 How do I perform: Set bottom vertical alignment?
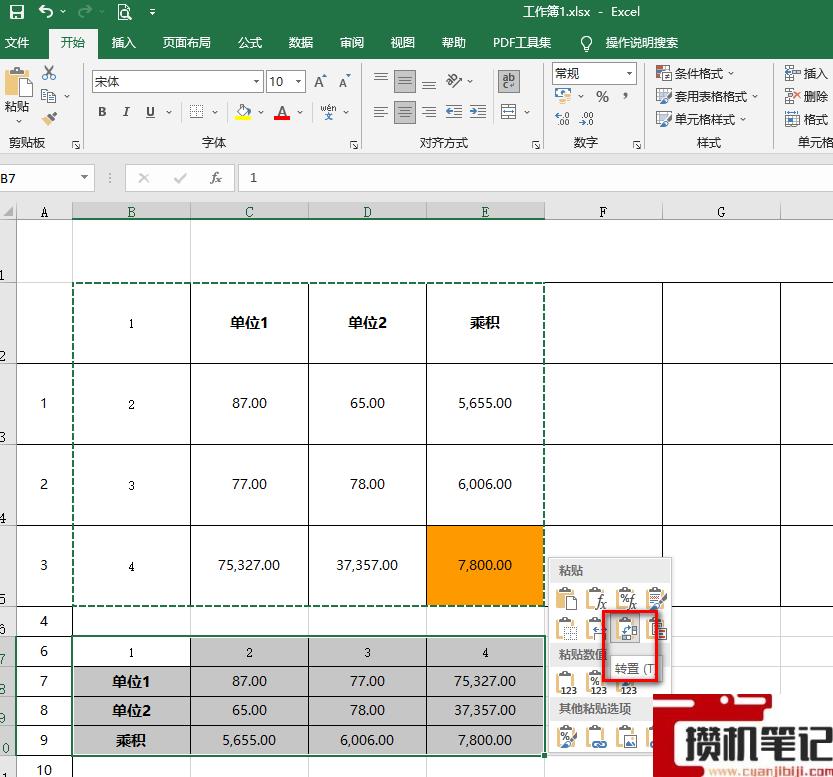(x=429, y=84)
